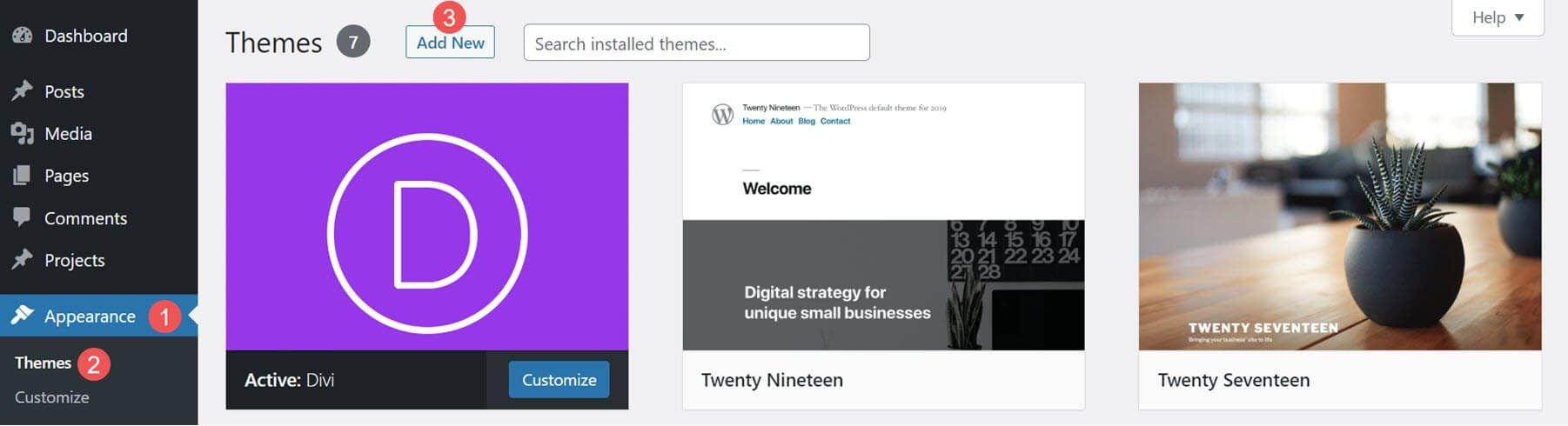The image size is (1568, 426).
Task: Focus the Search installed themes field
Action: (696, 43)
